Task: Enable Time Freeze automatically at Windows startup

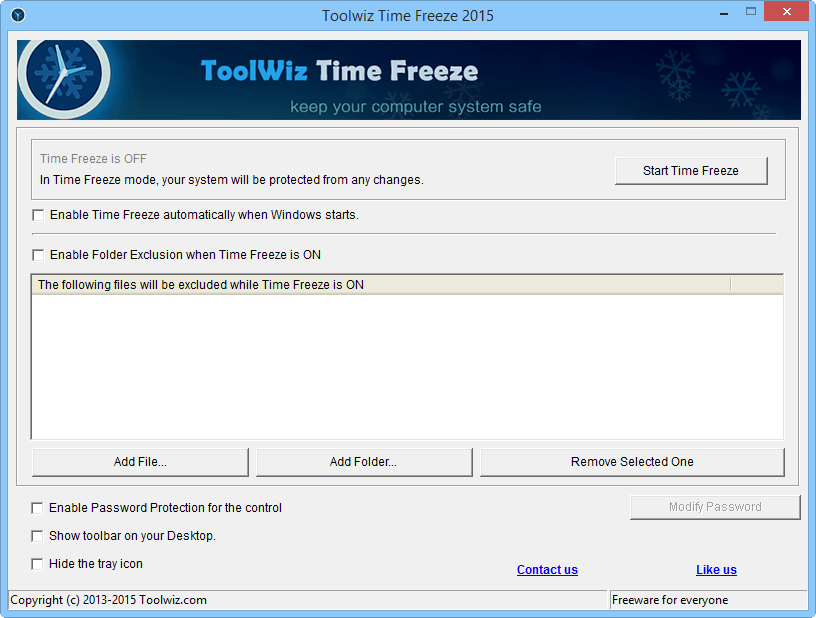Action: [x=38, y=214]
